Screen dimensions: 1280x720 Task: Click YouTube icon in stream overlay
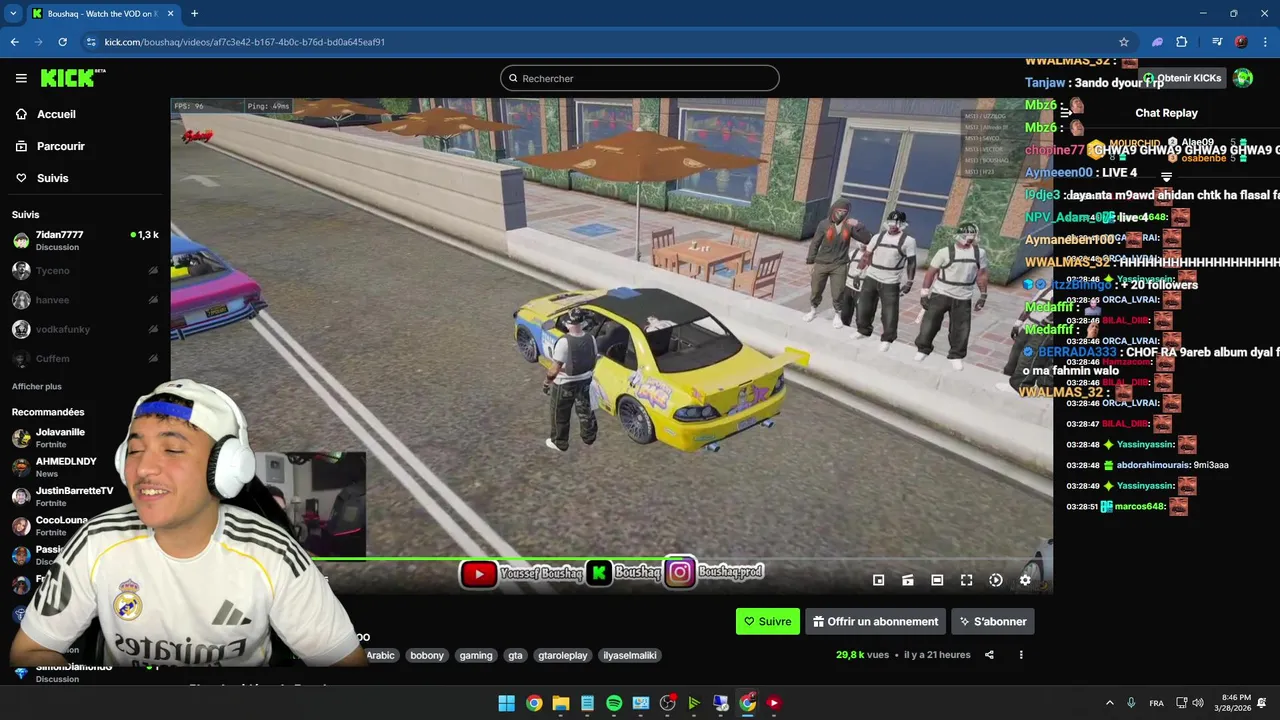(479, 573)
